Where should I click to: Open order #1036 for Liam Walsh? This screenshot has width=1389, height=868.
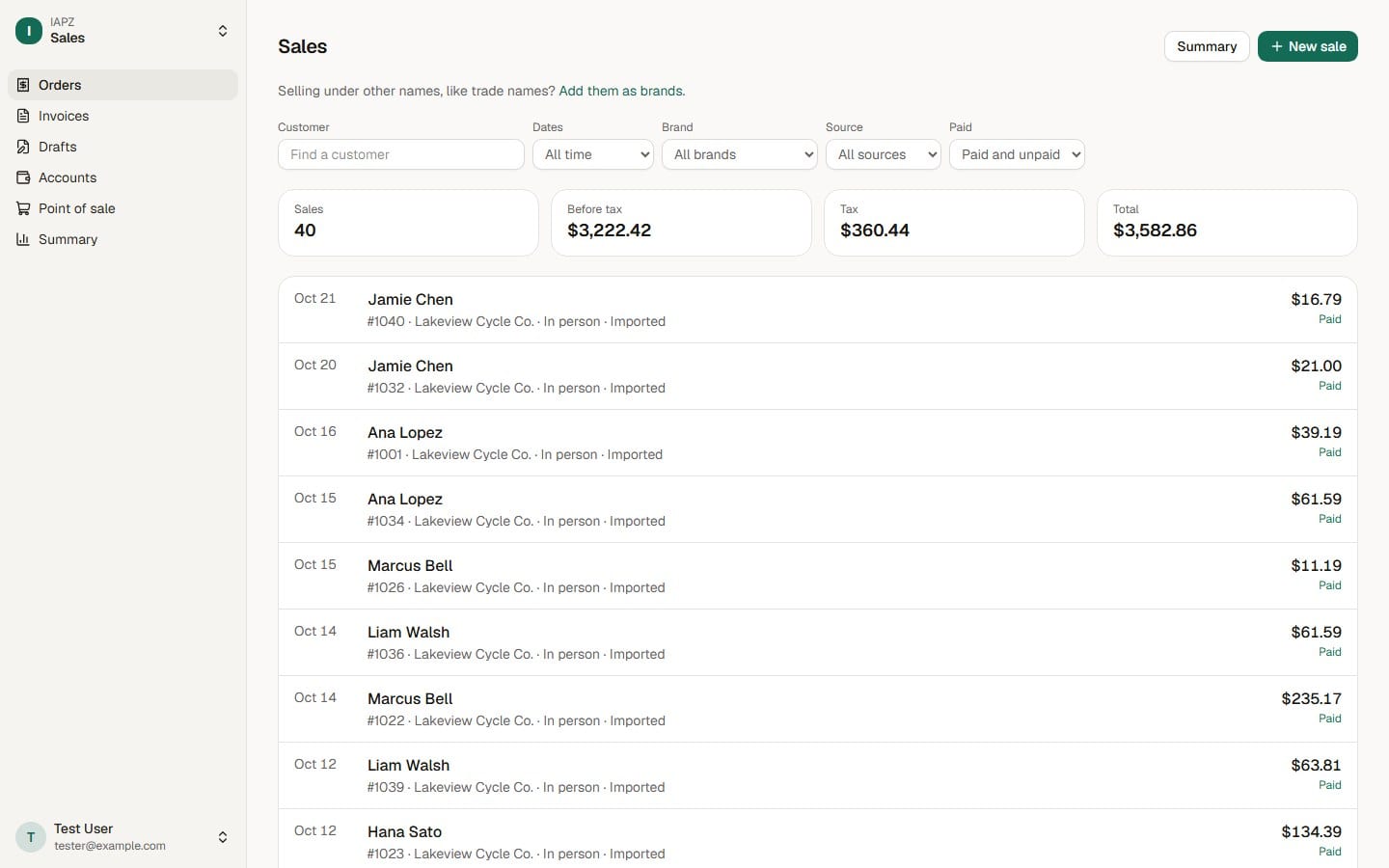818,642
